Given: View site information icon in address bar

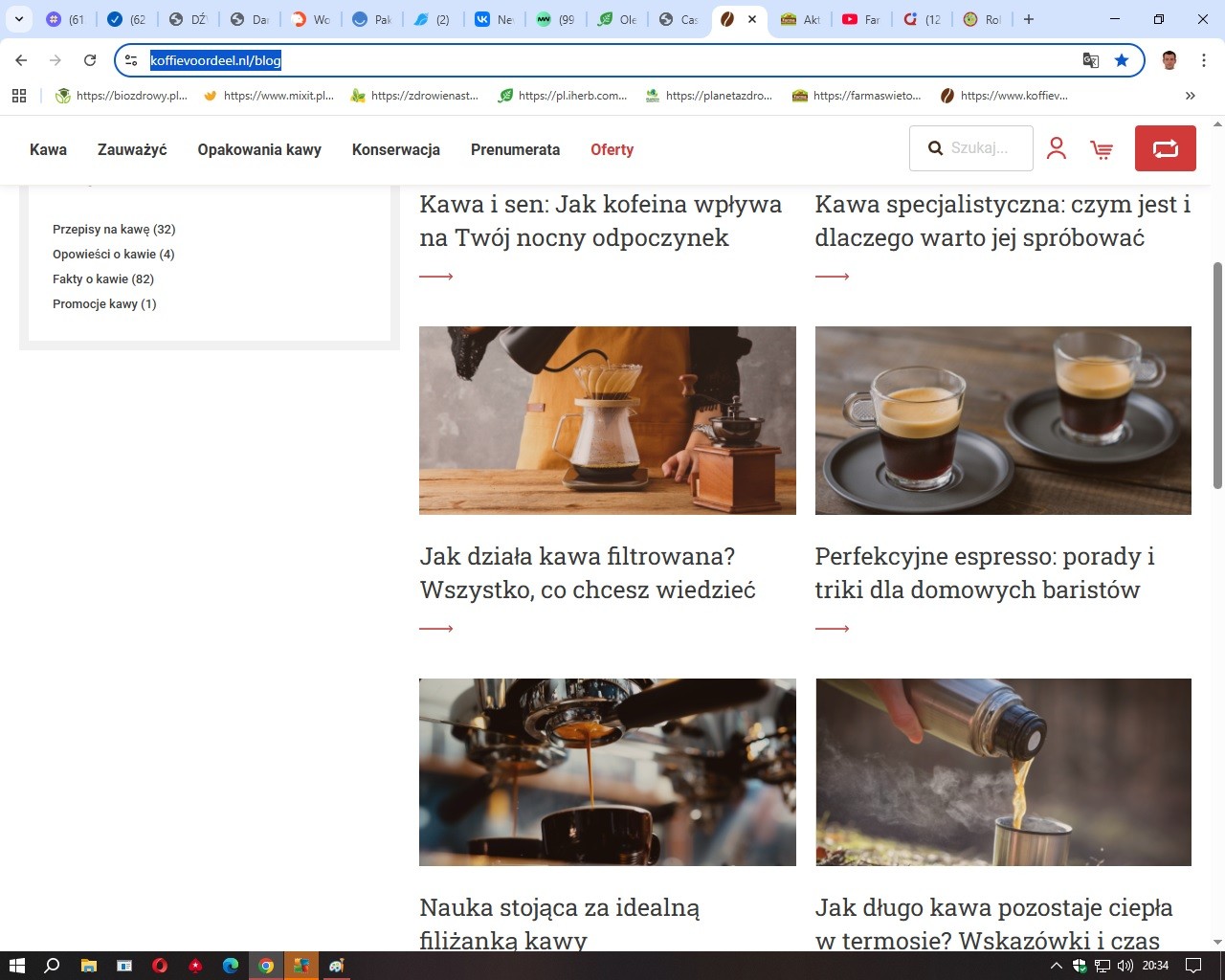Looking at the screenshot, I should [131, 60].
